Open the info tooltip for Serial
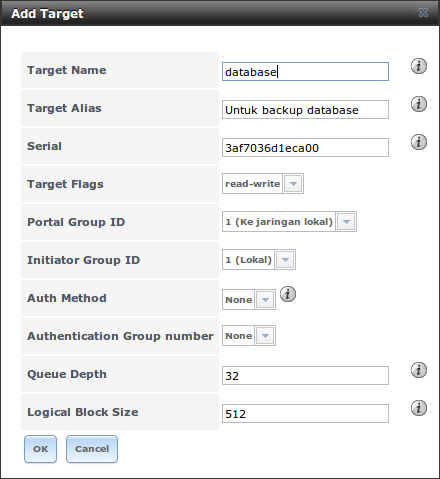440x479 pixels. (419, 142)
